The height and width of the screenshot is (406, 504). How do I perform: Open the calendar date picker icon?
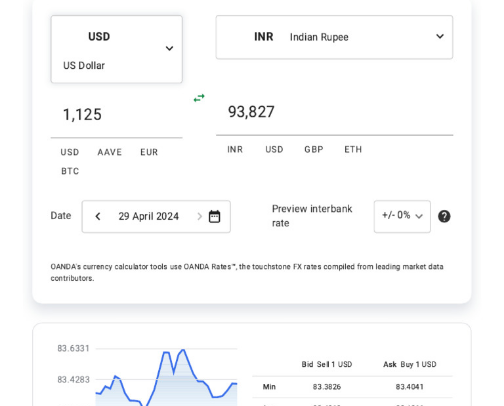pyautogui.click(x=214, y=216)
